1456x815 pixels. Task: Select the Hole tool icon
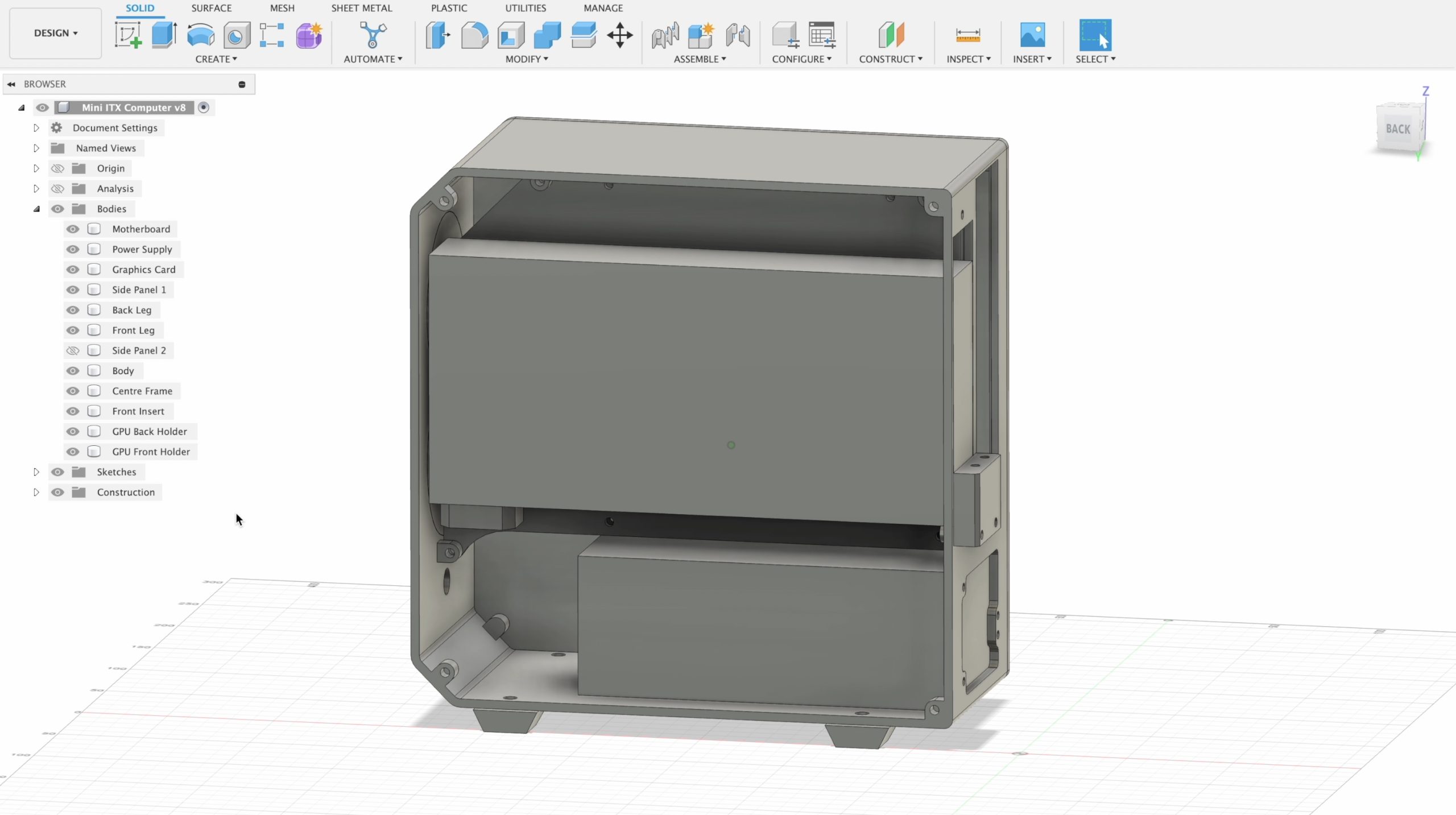coord(237,35)
